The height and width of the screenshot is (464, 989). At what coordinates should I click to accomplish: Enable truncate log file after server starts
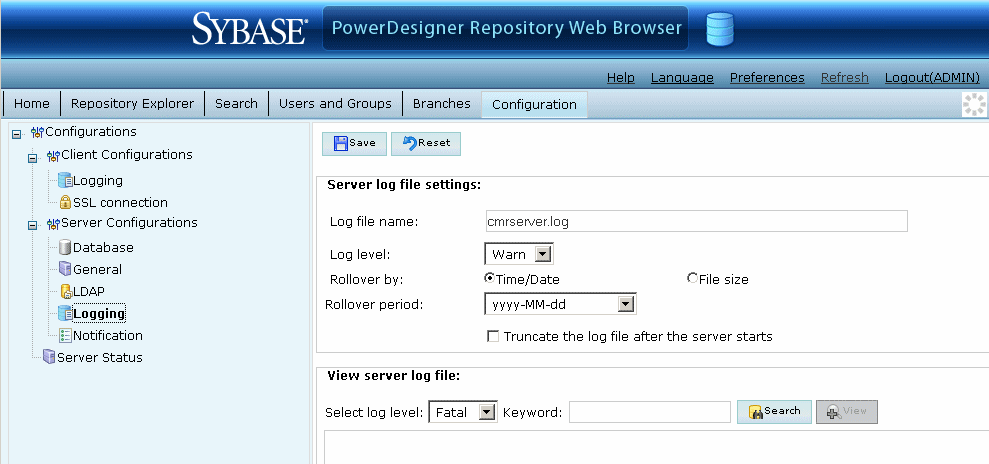[493, 337]
